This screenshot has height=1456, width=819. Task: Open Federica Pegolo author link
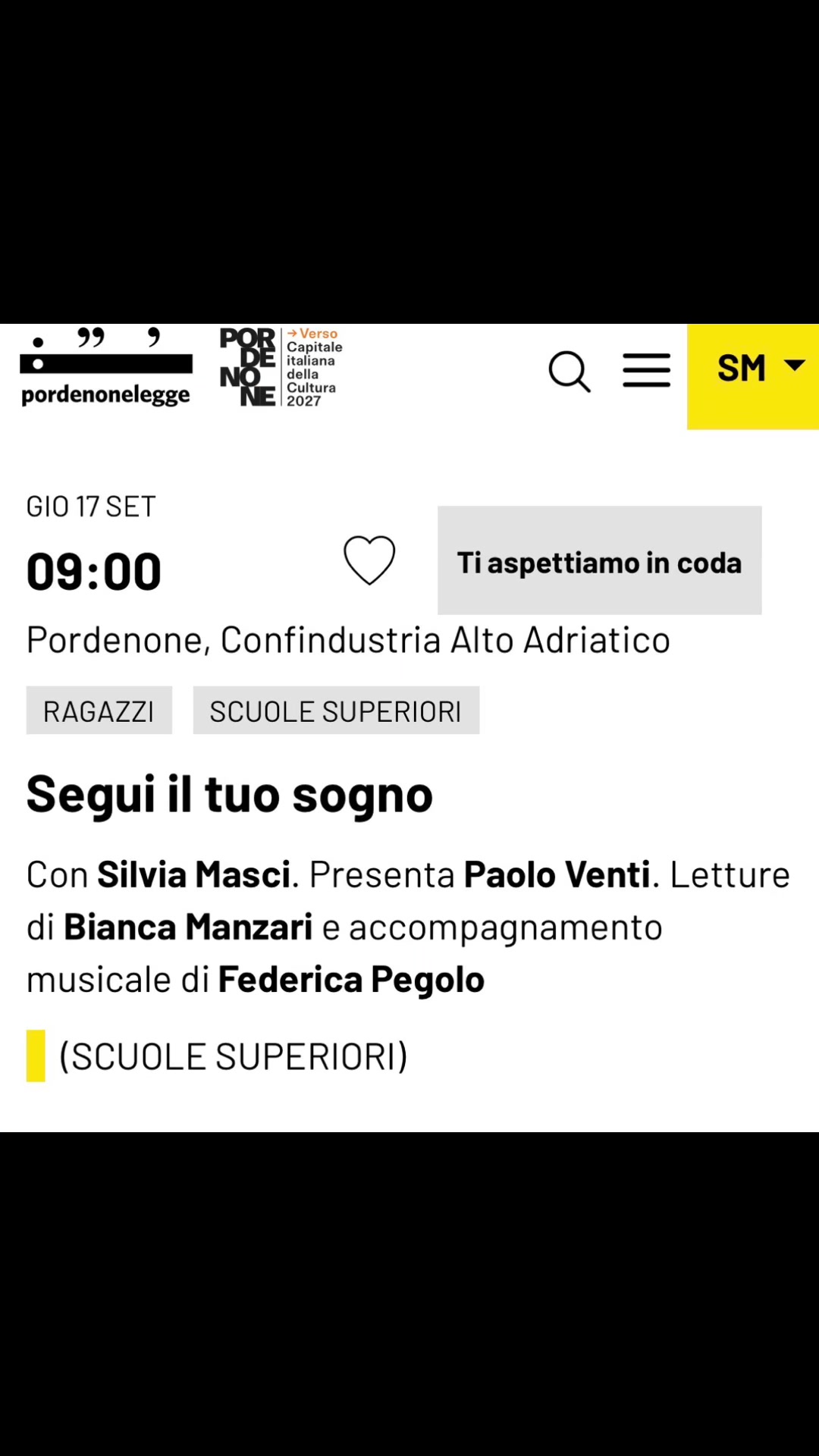351,979
